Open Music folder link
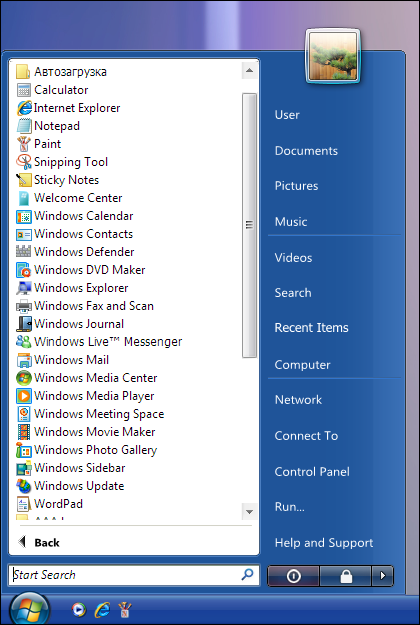 (x=291, y=222)
